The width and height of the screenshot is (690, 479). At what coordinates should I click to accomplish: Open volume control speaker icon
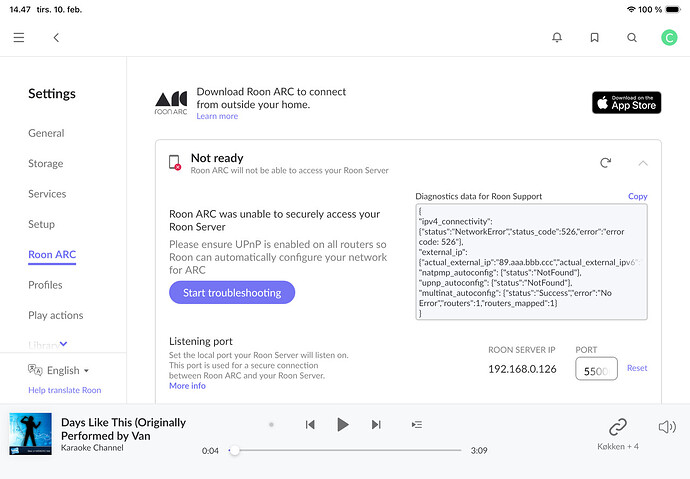click(667, 427)
